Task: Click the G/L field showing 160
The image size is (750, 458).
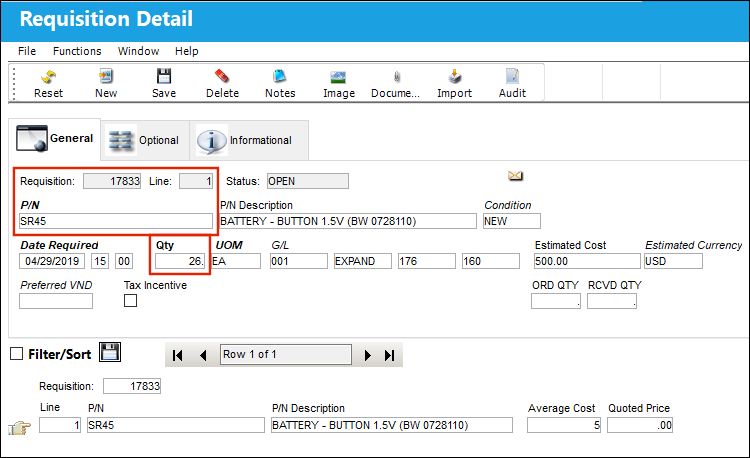Action: point(491,261)
